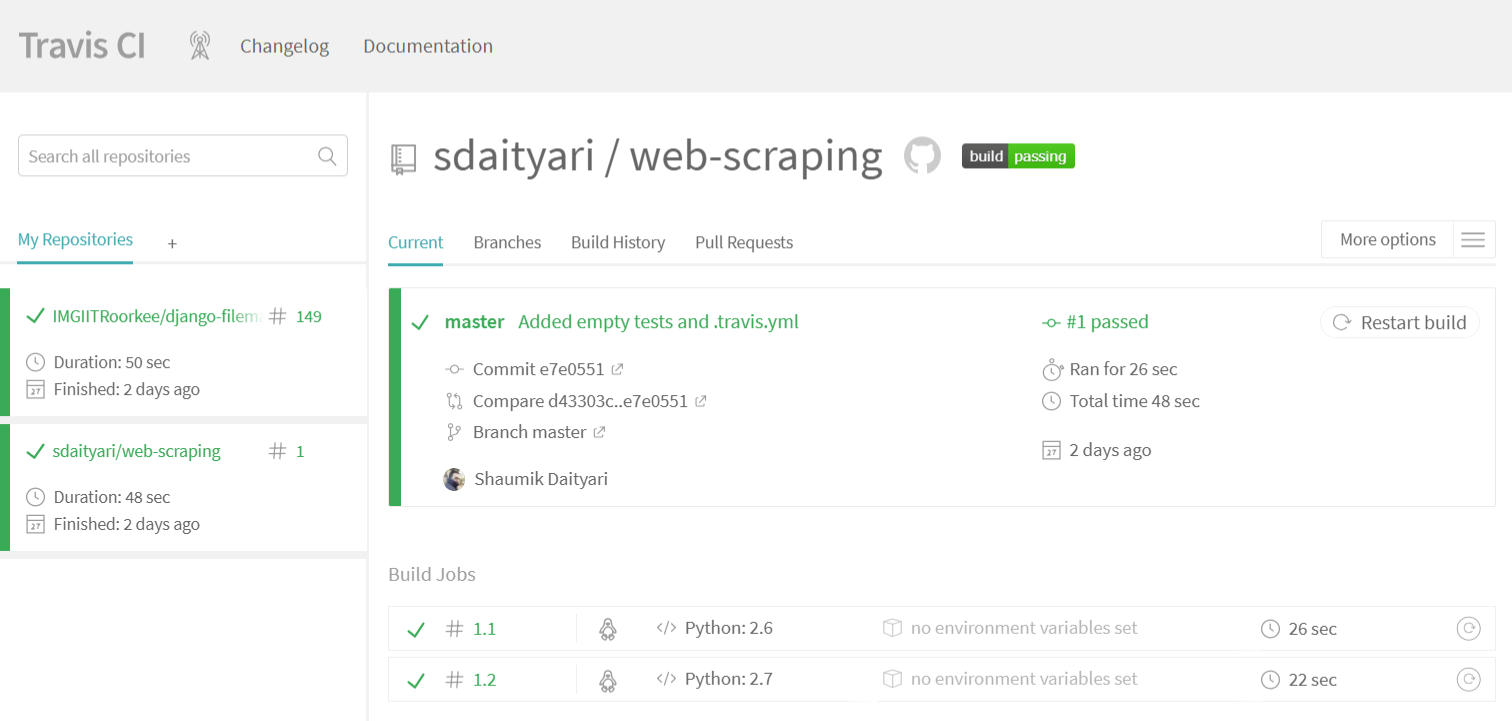Image resolution: width=1512 pixels, height=721 pixels.
Task: Restart job 1.2 using its circular restart icon
Action: coord(1468,679)
